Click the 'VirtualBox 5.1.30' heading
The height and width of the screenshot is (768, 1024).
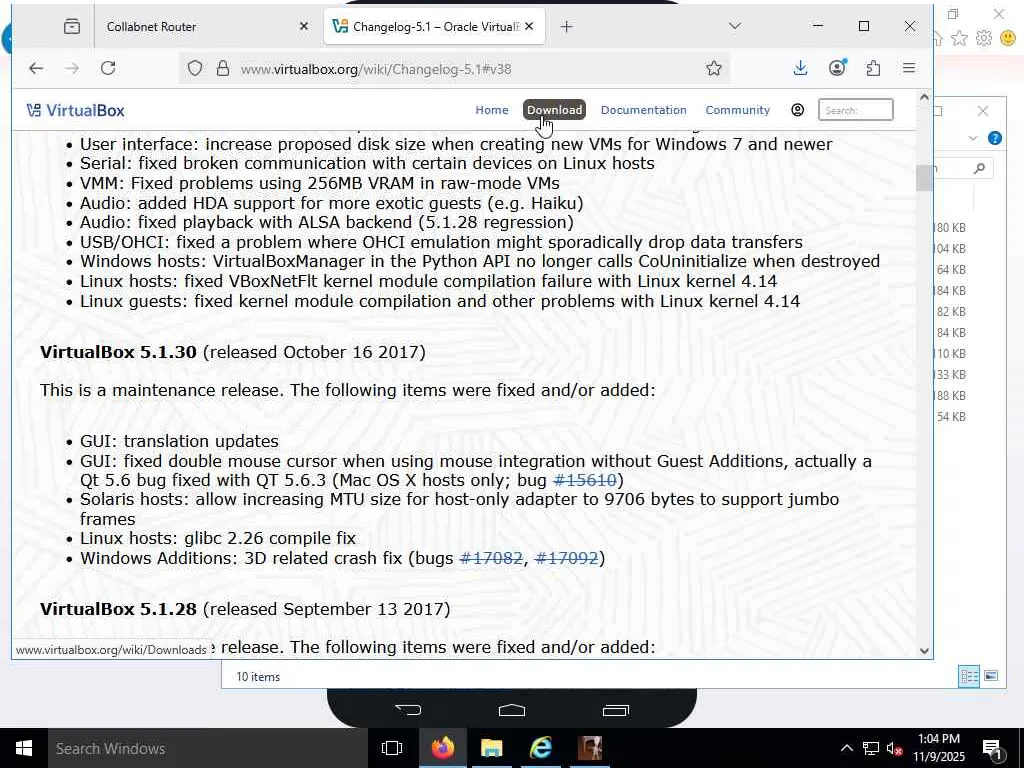118,352
